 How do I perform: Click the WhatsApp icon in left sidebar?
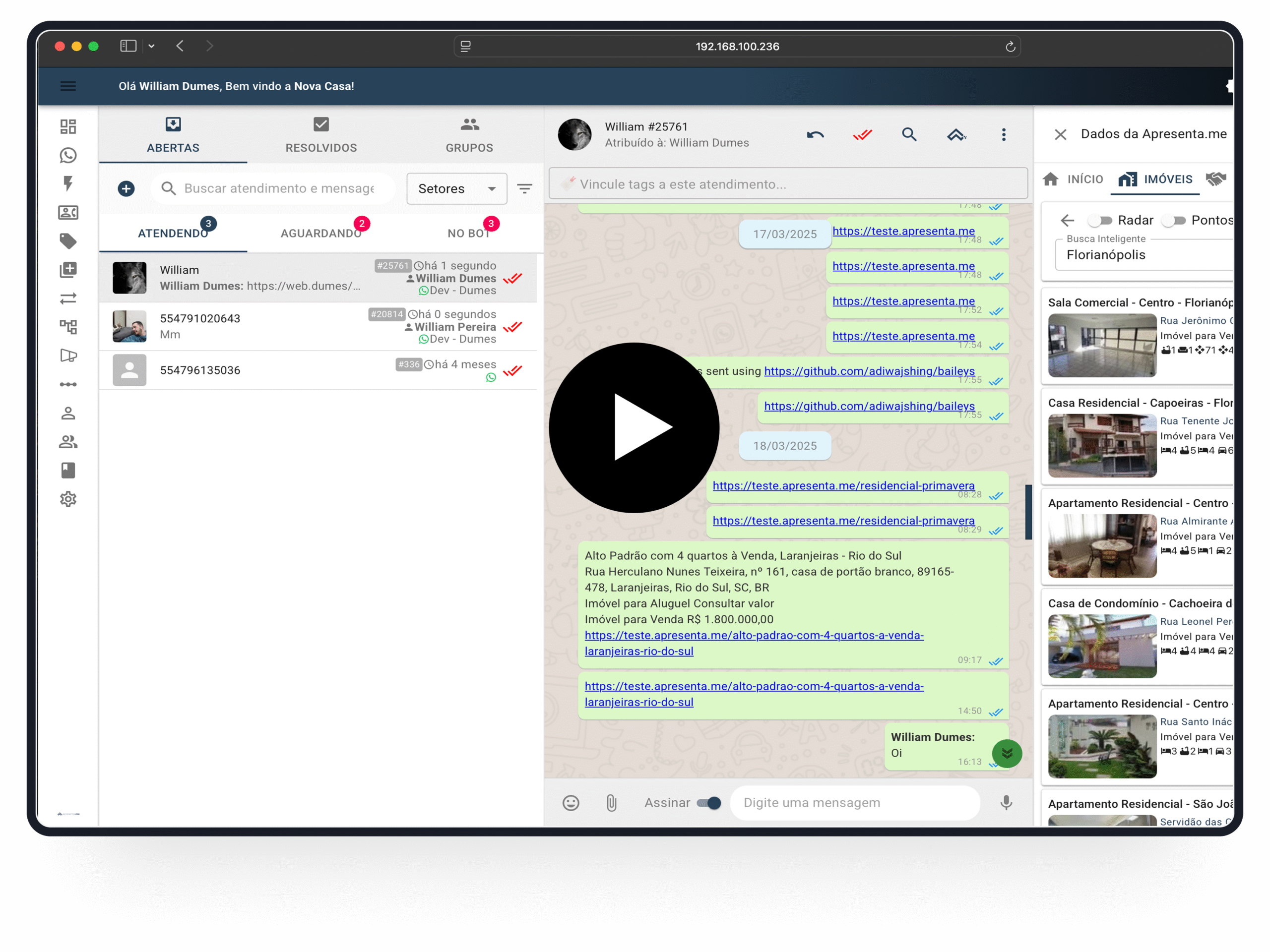68,156
